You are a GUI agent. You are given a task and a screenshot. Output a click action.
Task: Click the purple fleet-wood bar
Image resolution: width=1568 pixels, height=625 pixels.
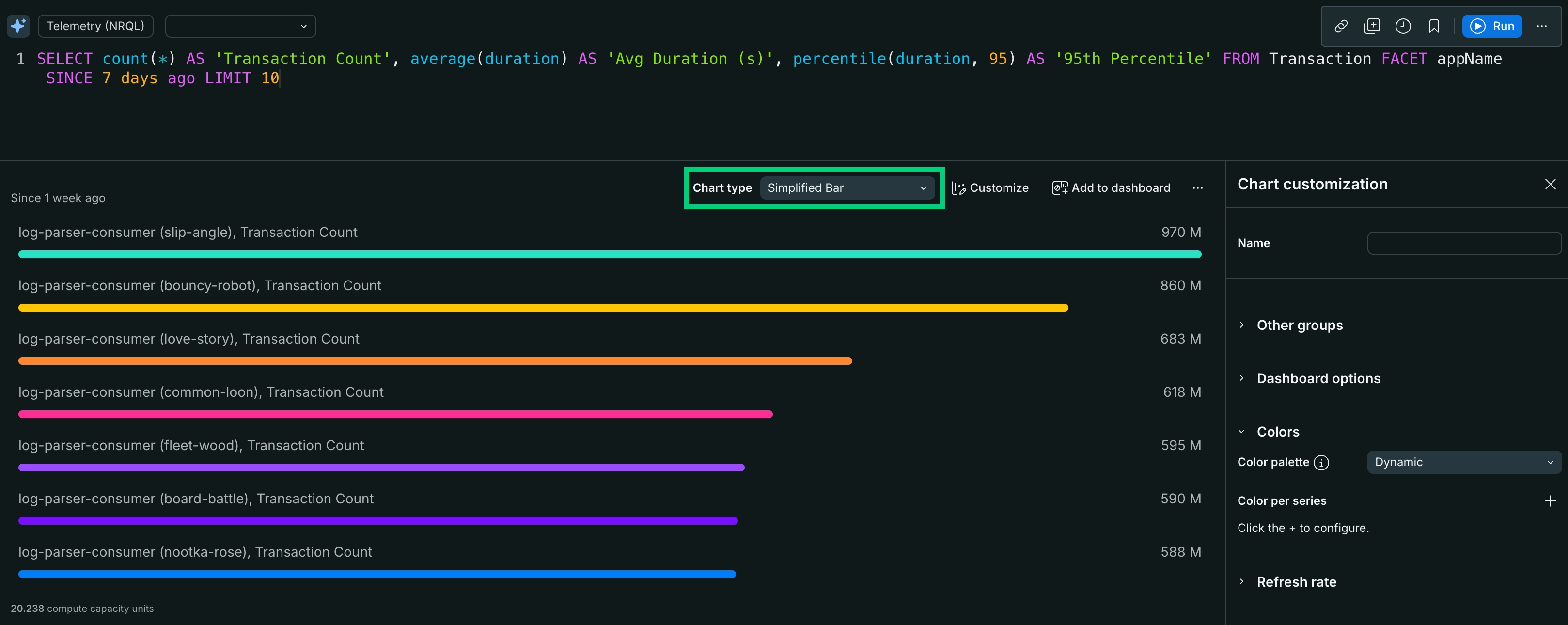(x=382, y=468)
